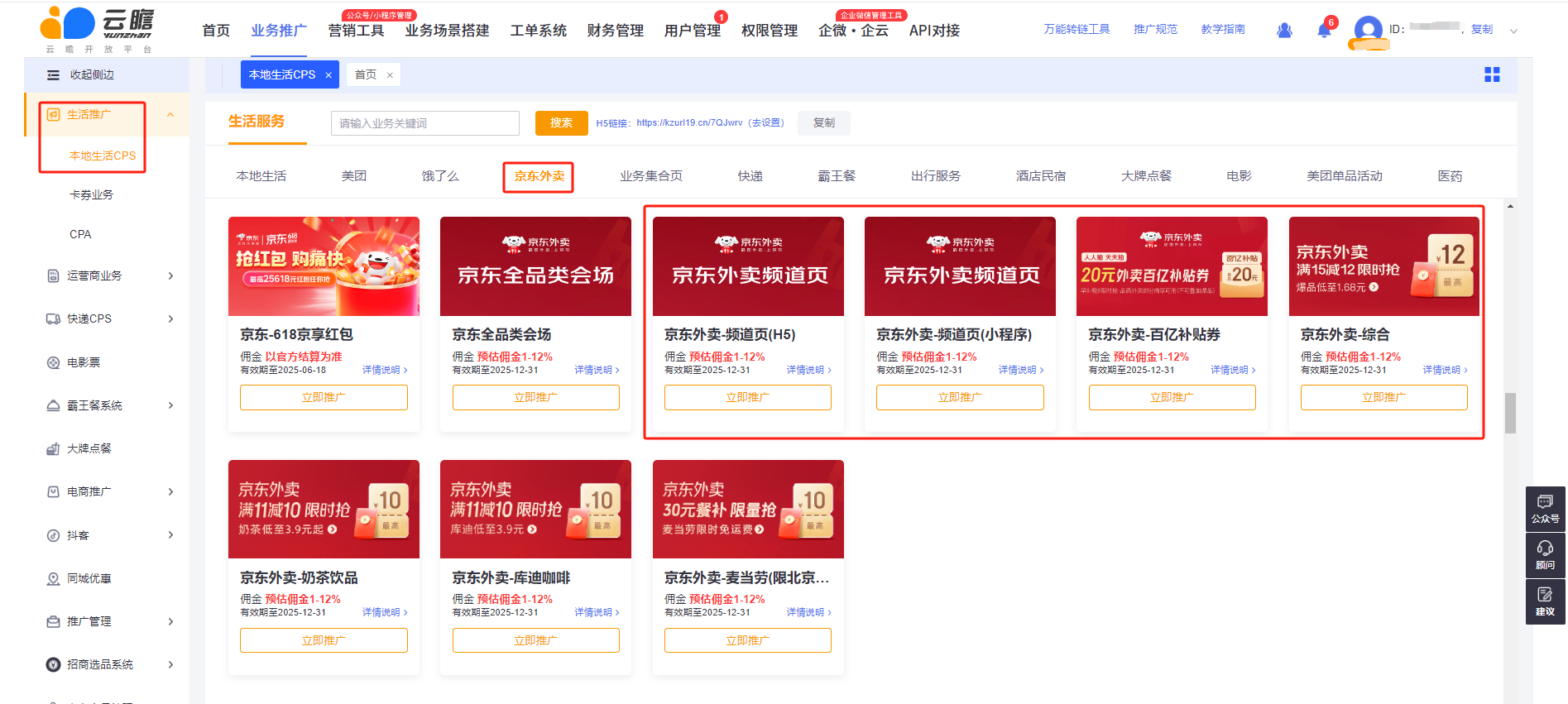
Task: Click the 电商推广 bag icon
Action: (x=53, y=491)
